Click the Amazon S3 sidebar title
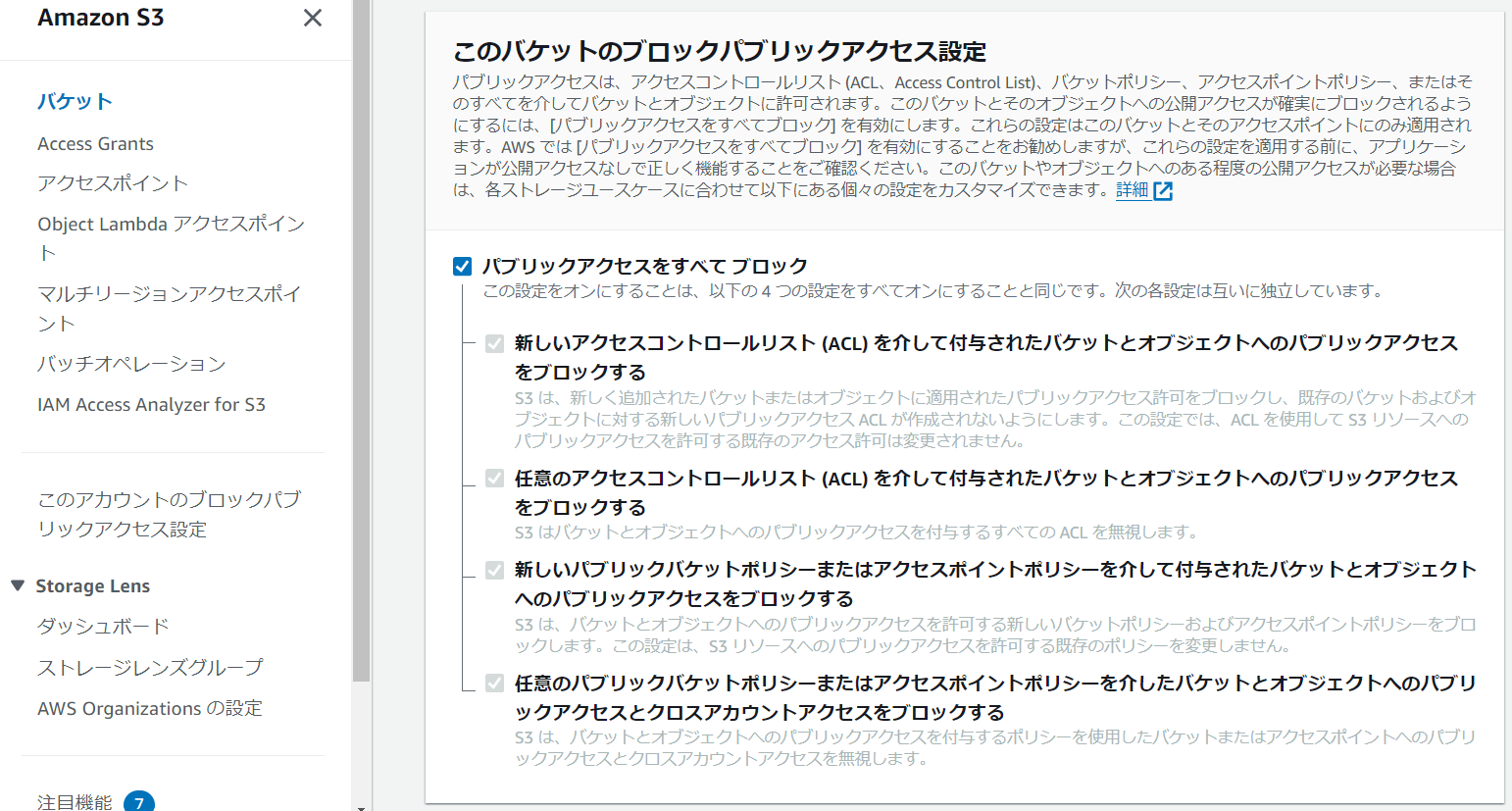1512x811 pixels. (101, 18)
